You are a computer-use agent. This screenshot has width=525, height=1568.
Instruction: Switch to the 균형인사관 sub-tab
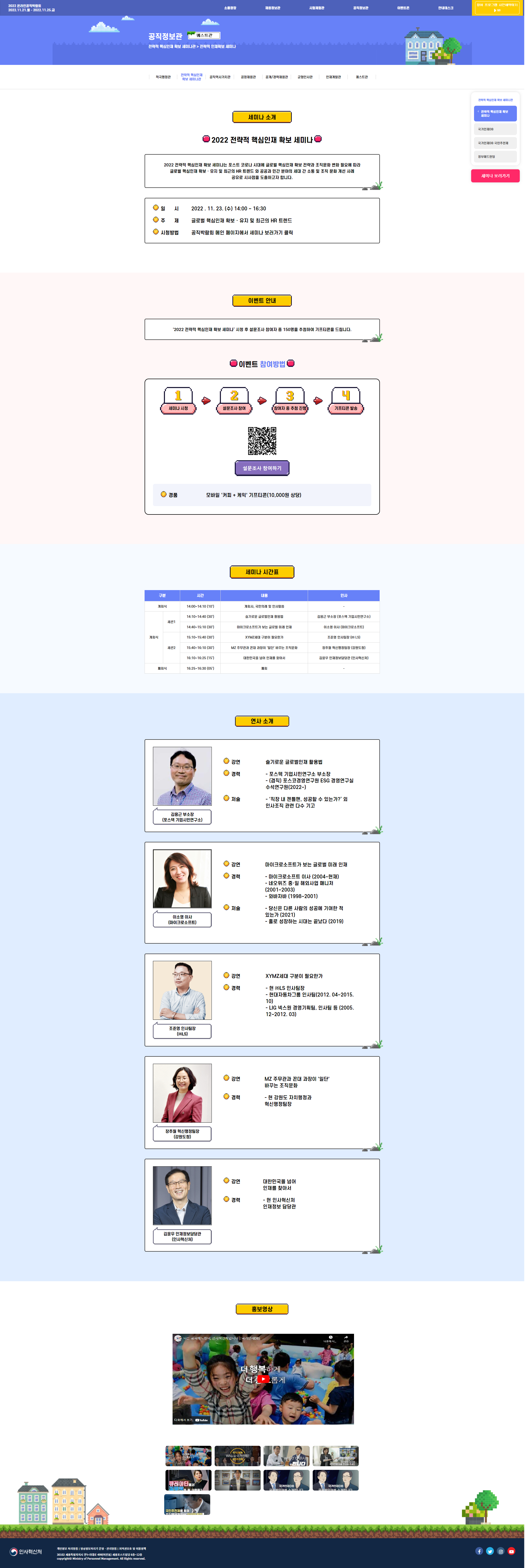(305, 77)
